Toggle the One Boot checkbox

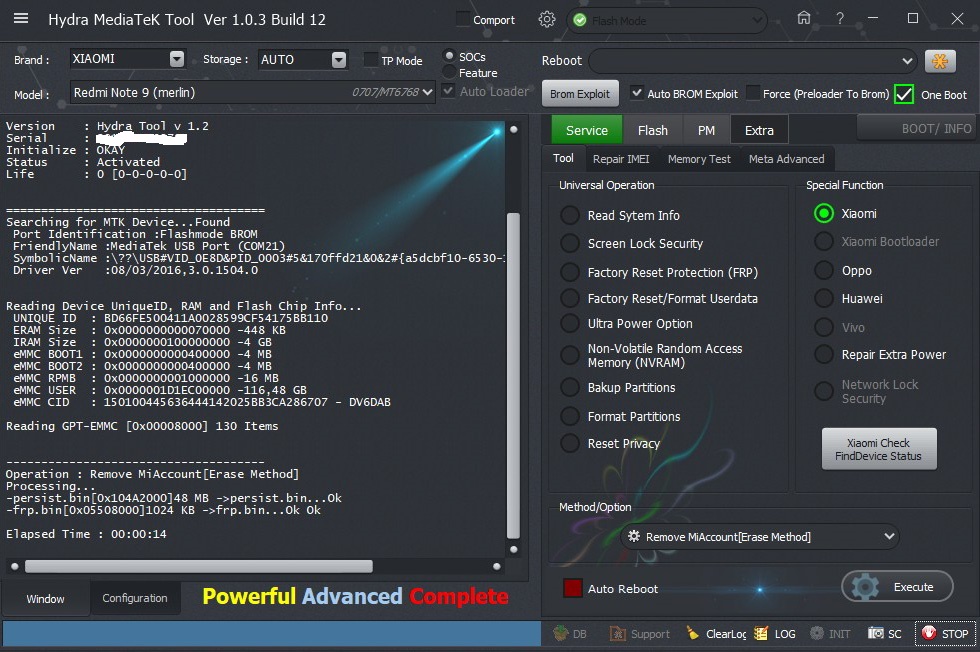904,94
